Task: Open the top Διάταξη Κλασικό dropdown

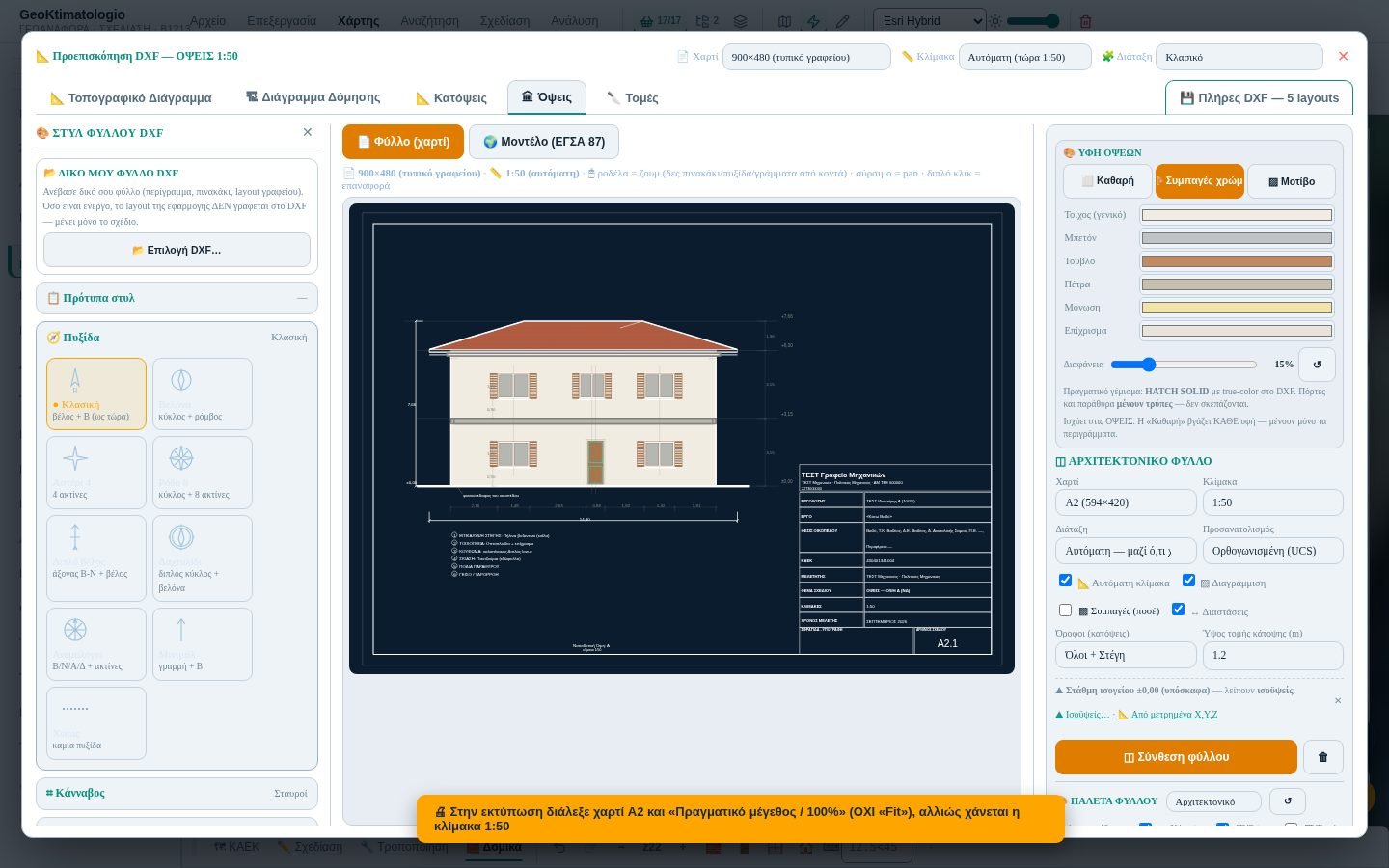Action: [x=1239, y=57]
